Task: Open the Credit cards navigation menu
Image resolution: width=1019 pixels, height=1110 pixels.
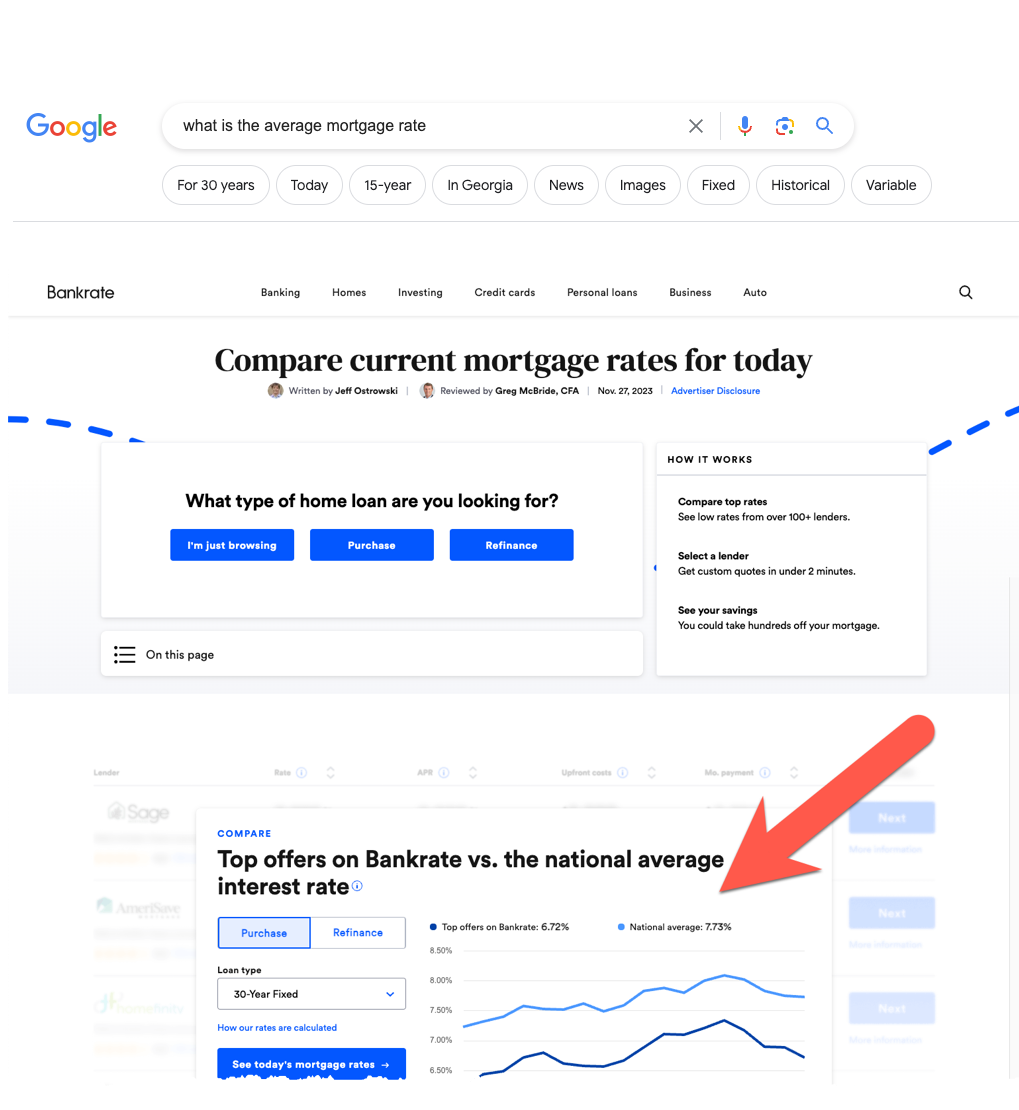Action: coord(504,291)
